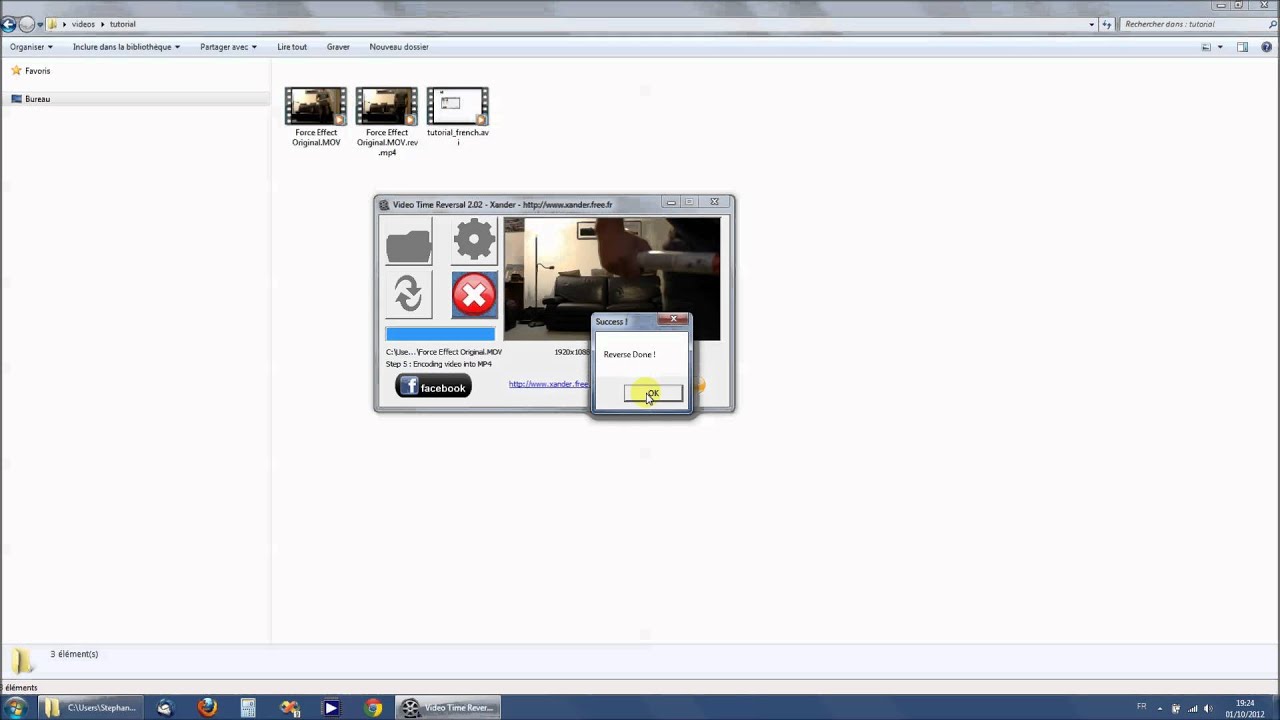
Task: Click the 'Step 5 : Encoding video into MP4' text
Action: click(439, 364)
